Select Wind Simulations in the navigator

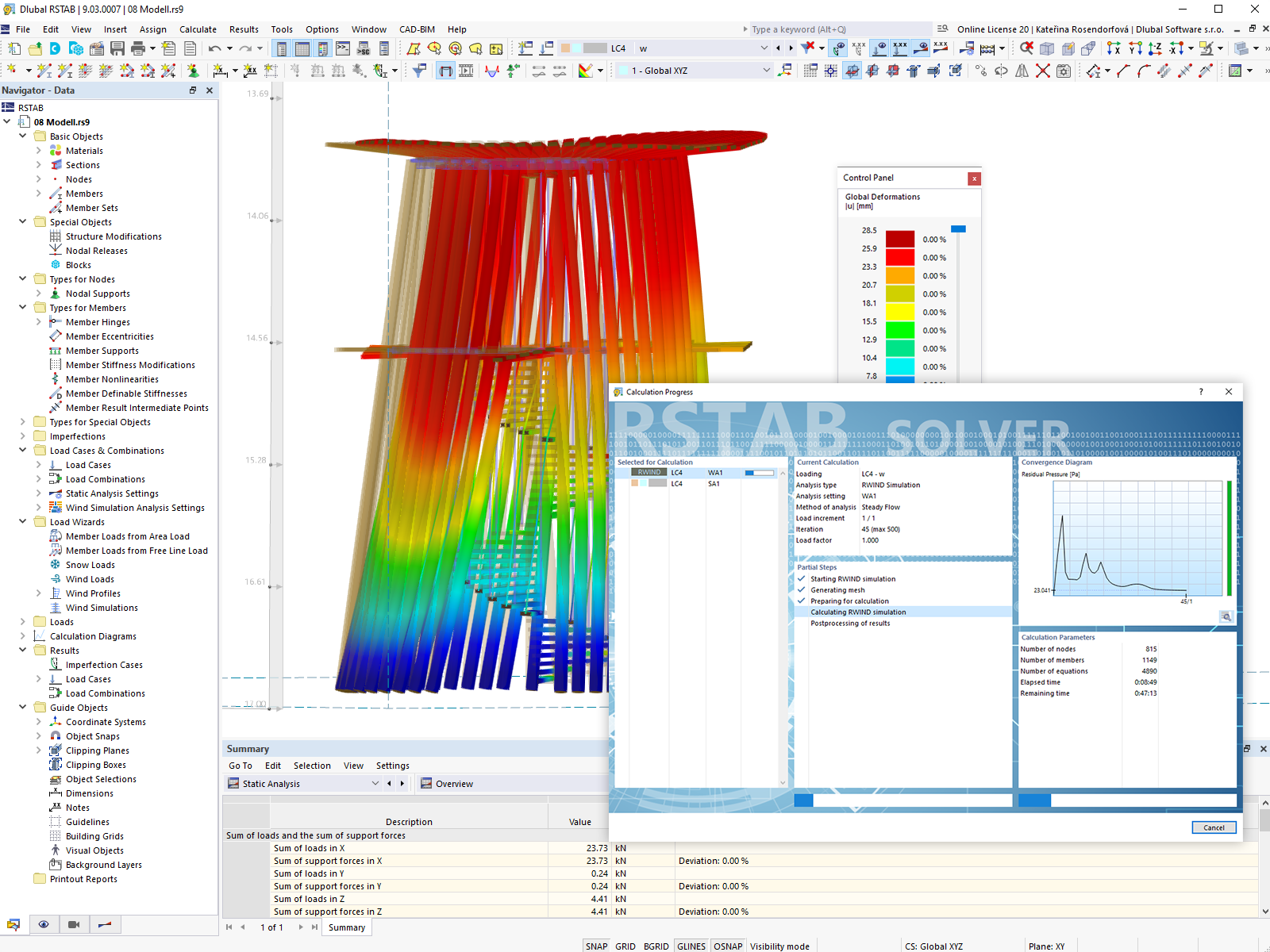(102, 608)
